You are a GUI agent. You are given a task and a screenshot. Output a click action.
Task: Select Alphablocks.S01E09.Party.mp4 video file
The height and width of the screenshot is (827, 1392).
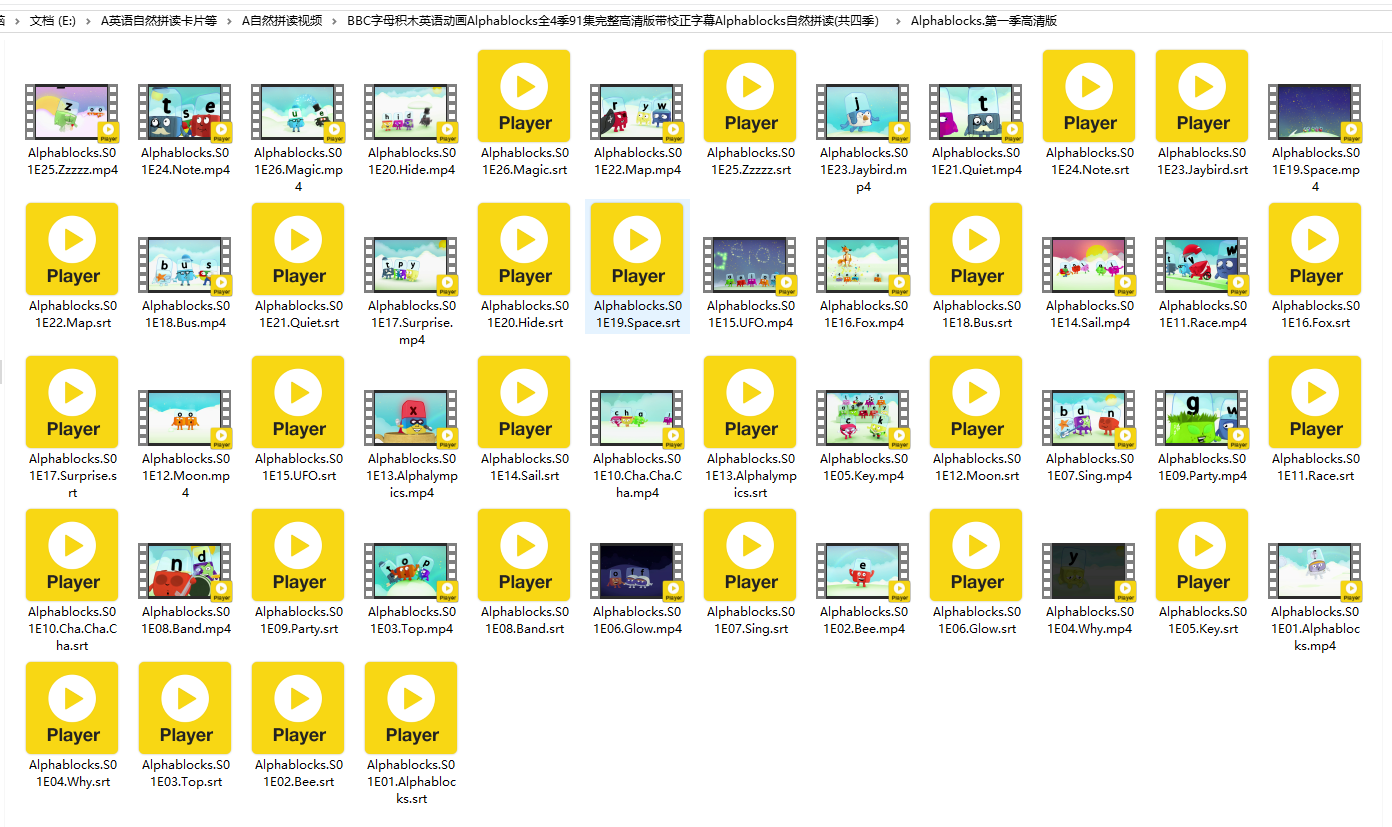click(1202, 417)
